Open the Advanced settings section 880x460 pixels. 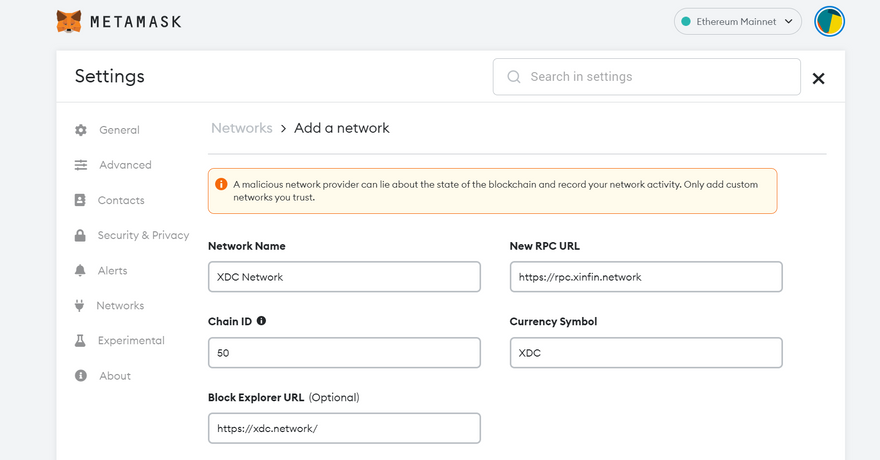point(125,165)
